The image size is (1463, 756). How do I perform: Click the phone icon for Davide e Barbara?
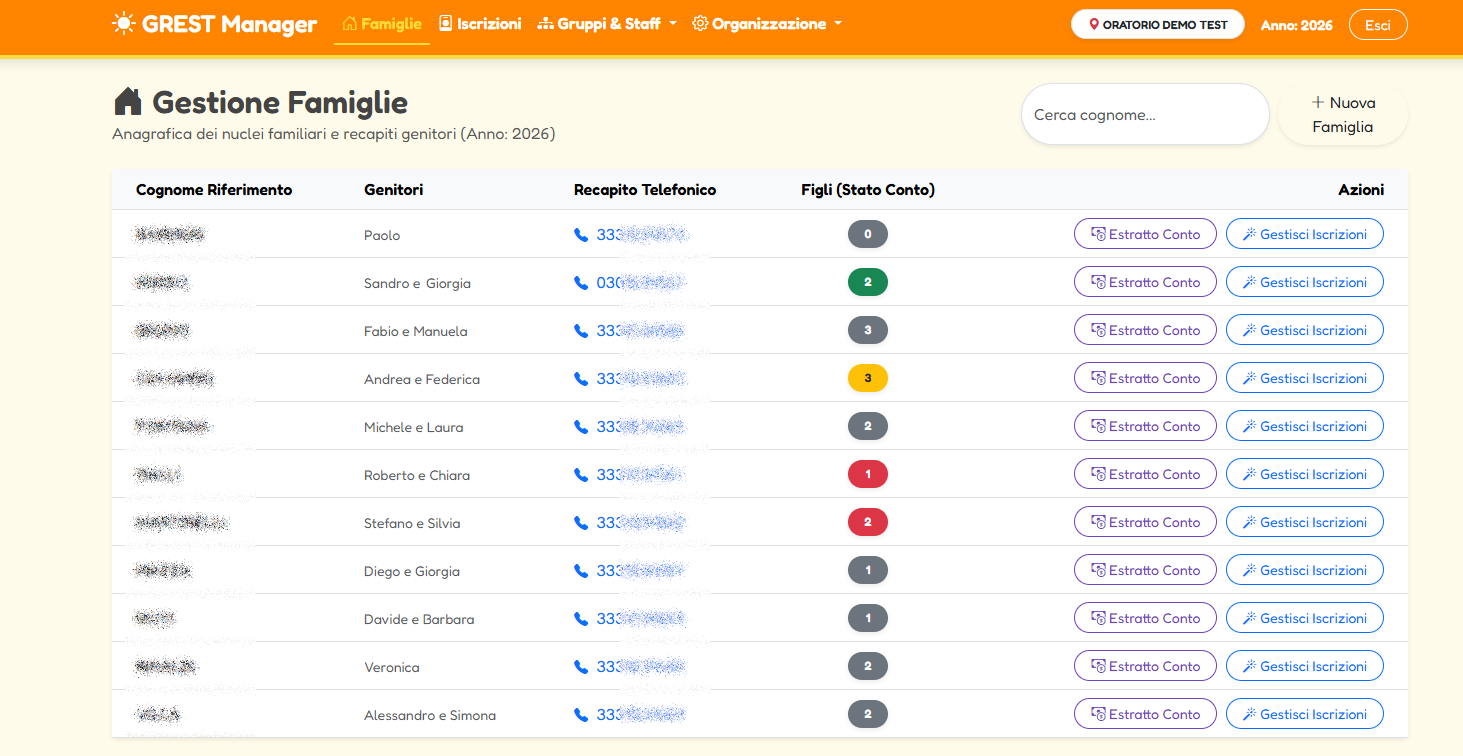pos(581,619)
